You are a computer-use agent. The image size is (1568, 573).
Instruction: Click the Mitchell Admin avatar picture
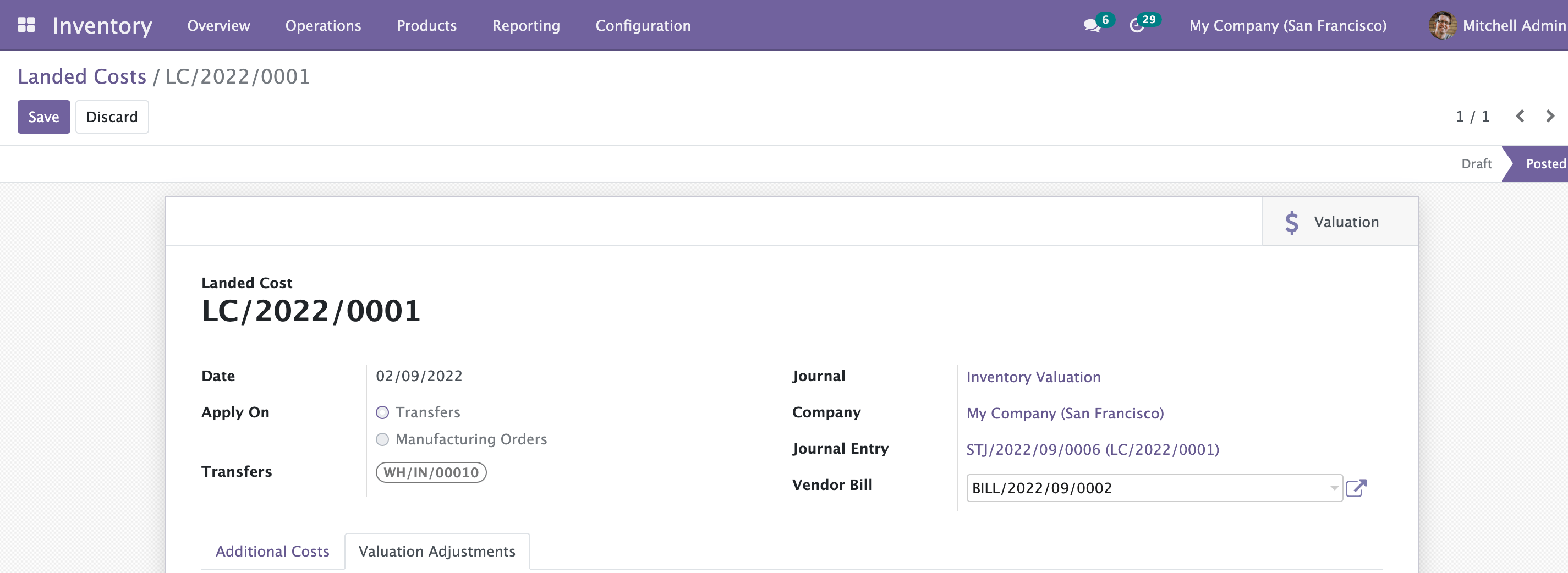tap(1442, 25)
